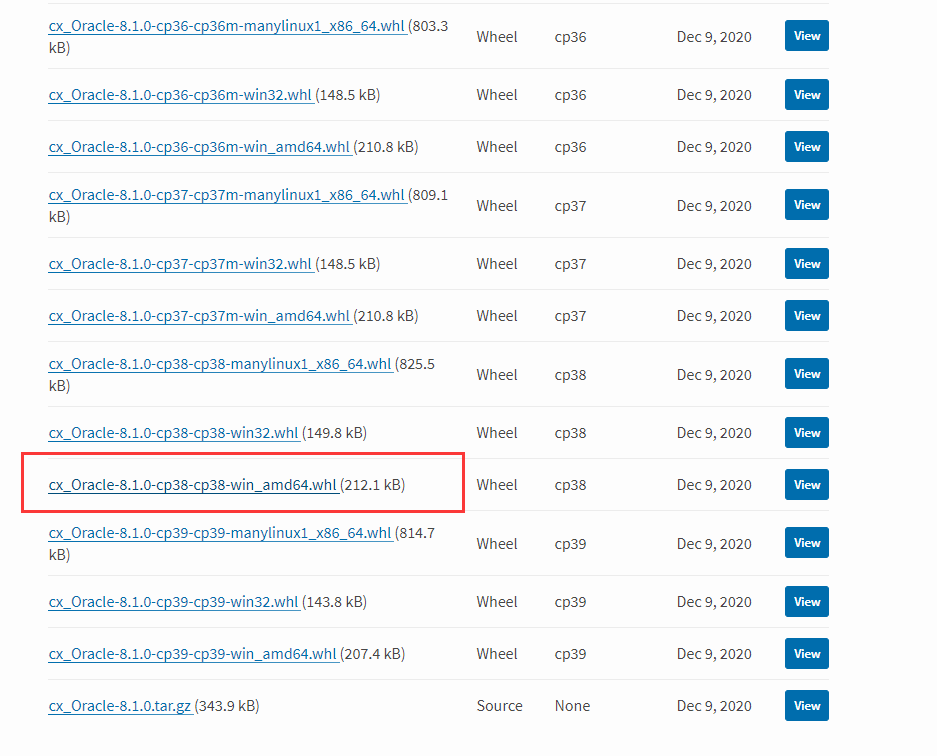
Task: Select the '(143.8 kB)' file size text
Action: 335,602
